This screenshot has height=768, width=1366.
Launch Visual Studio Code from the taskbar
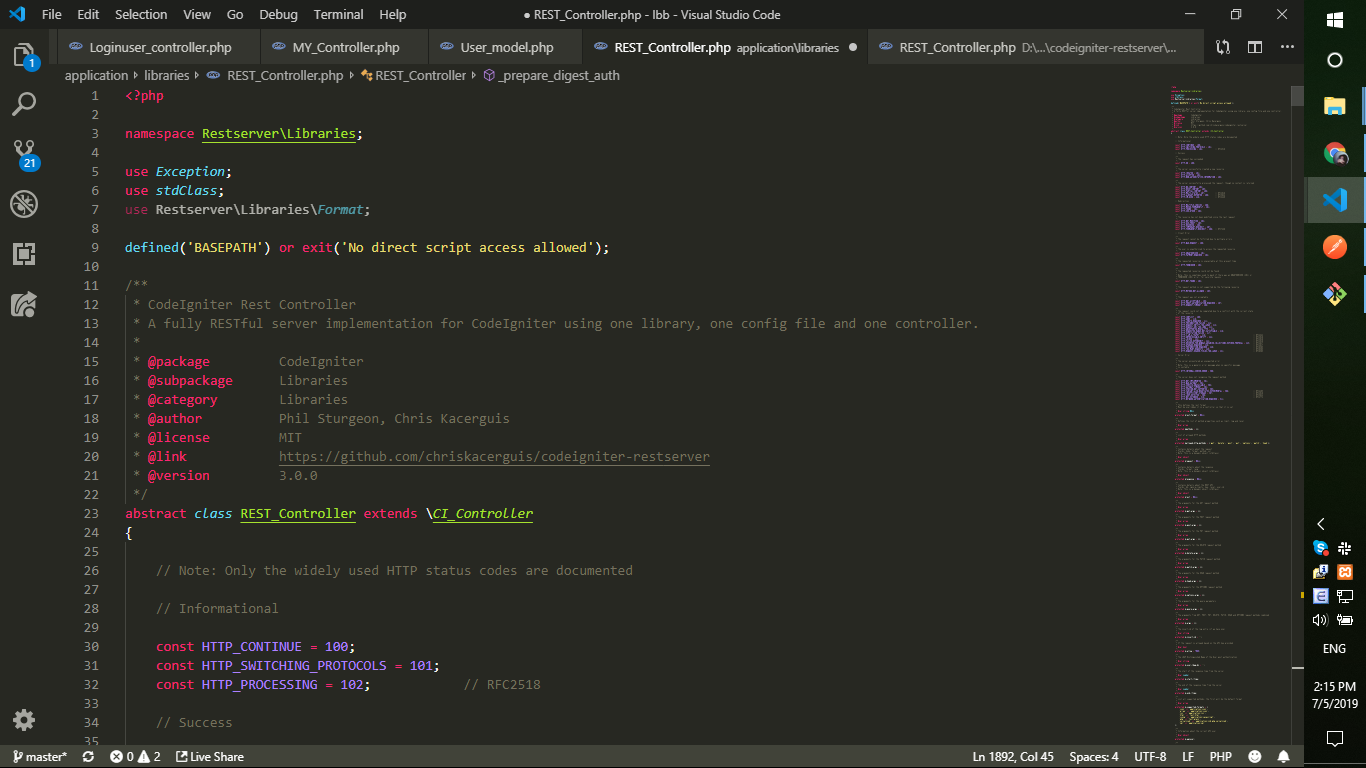tap(1334, 198)
